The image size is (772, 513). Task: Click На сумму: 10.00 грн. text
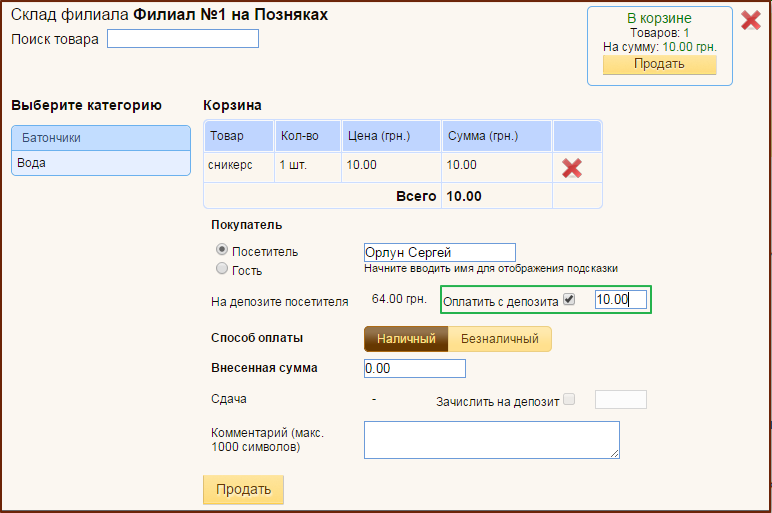click(x=660, y=47)
